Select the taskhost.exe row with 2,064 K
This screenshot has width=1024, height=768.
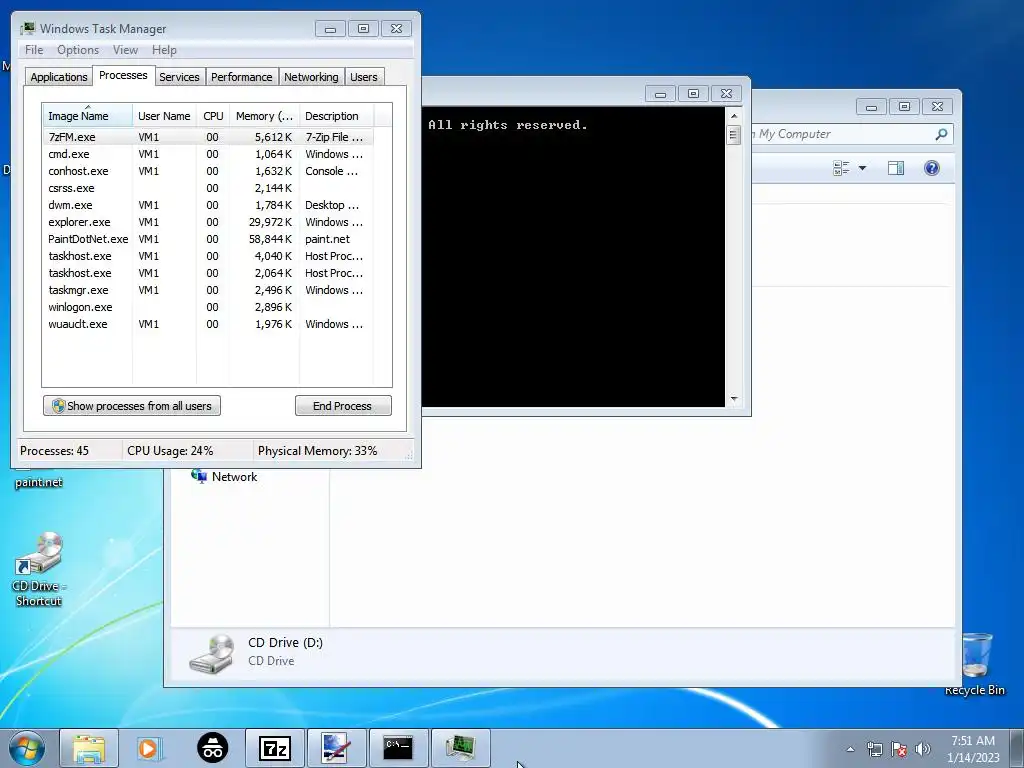point(208,273)
